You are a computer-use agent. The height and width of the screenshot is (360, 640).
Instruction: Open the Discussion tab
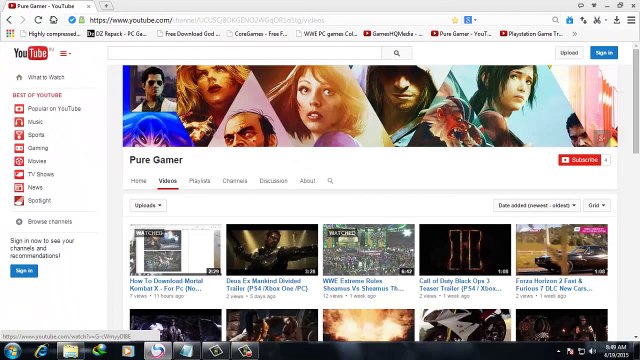pyautogui.click(x=273, y=181)
